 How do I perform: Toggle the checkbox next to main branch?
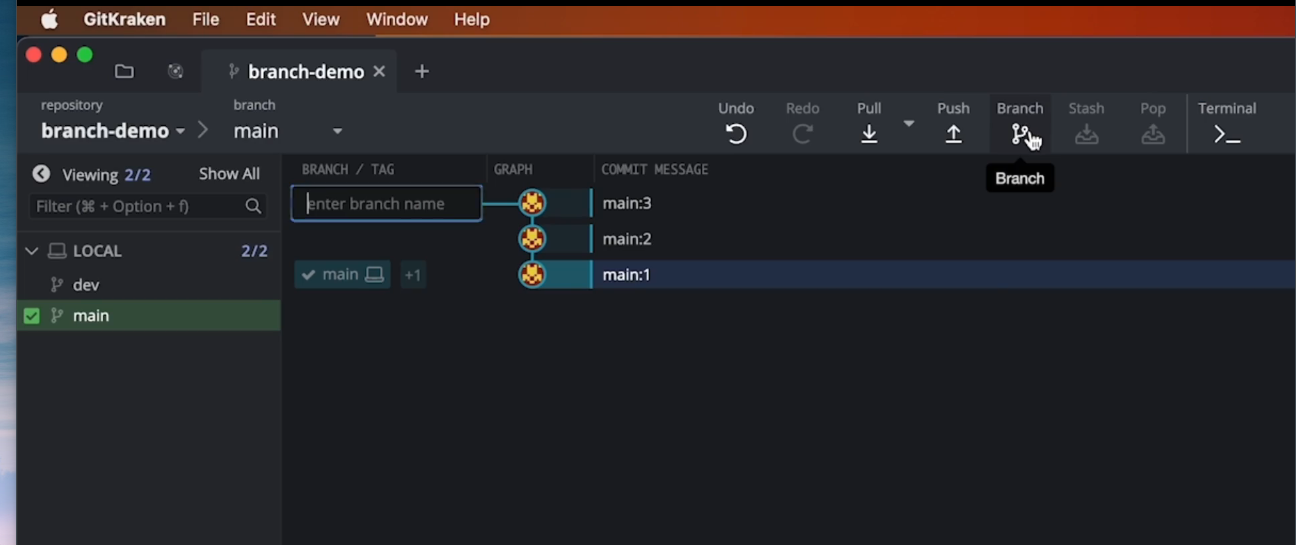(32, 316)
